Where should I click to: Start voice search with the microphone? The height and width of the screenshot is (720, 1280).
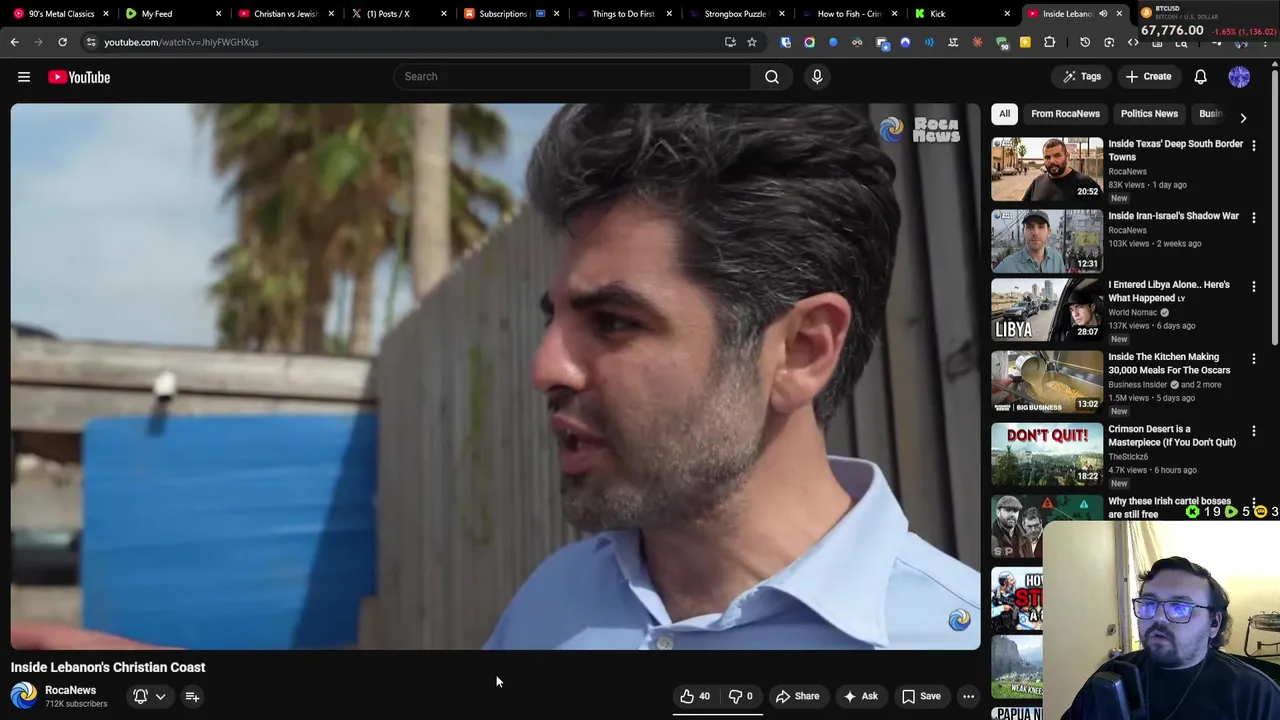pyautogui.click(x=817, y=76)
